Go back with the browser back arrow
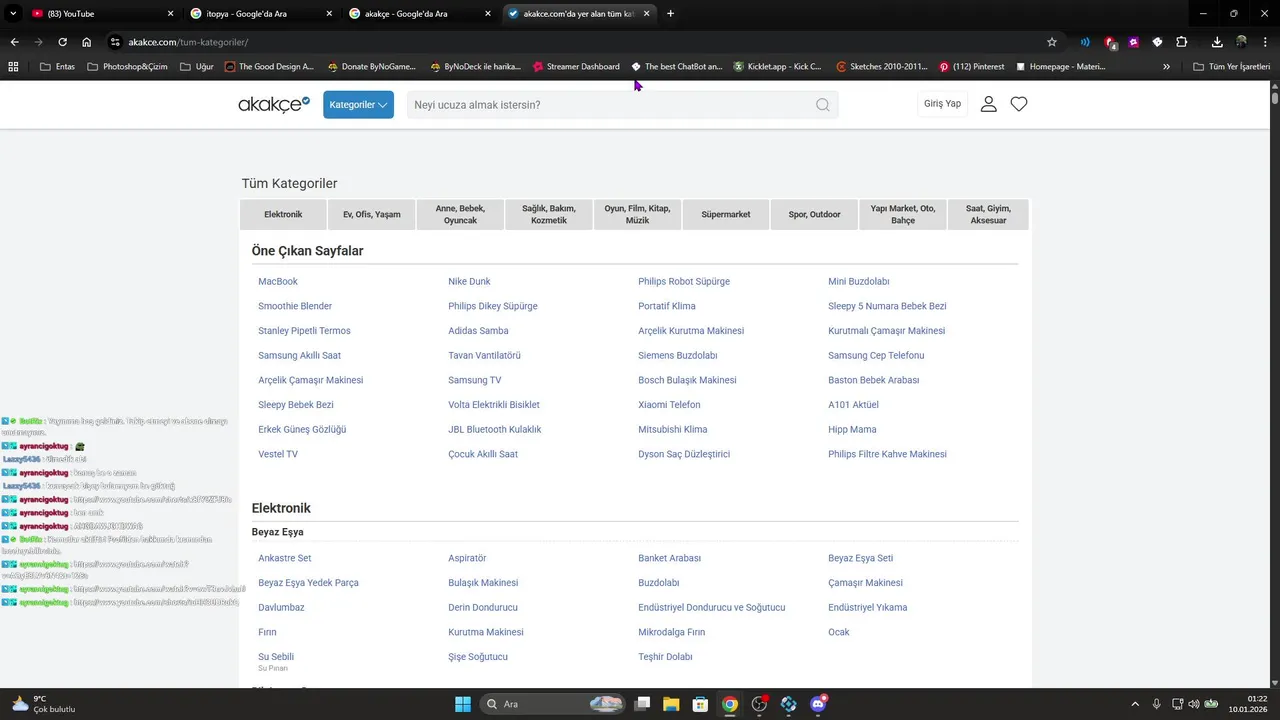1280x720 pixels. pos(14,42)
